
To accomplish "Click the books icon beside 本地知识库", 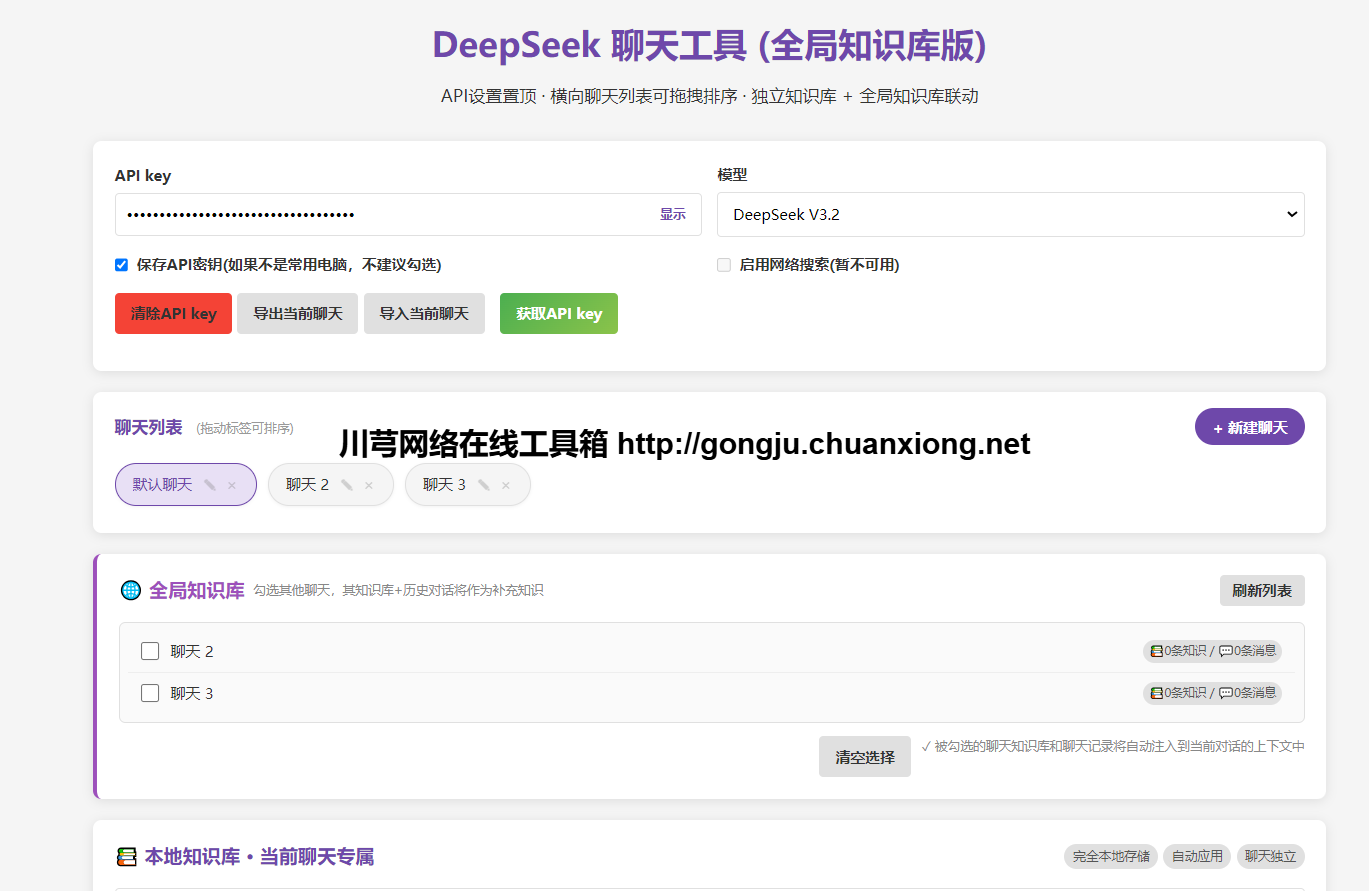I will (126, 857).
